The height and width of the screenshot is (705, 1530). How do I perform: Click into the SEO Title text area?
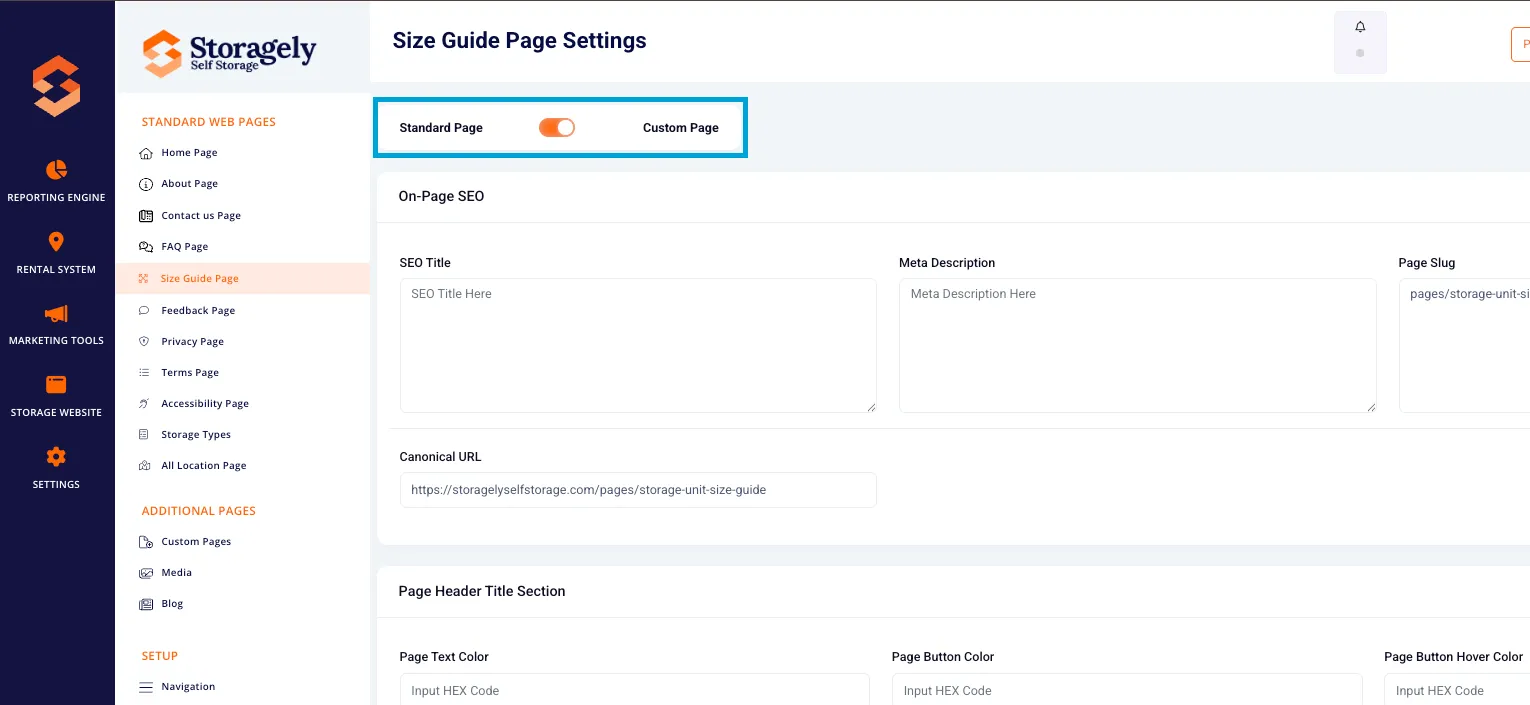(x=638, y=345)
